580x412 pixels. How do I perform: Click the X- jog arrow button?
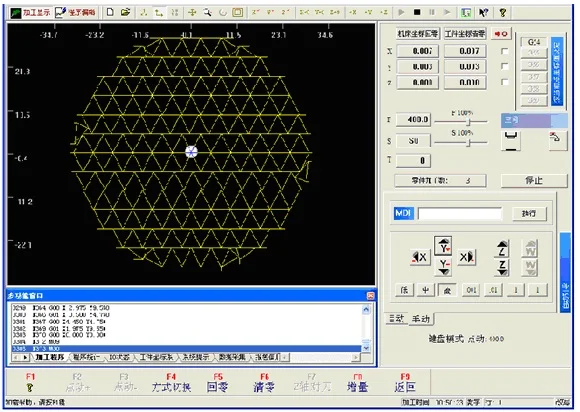click(x=420, y=257)
